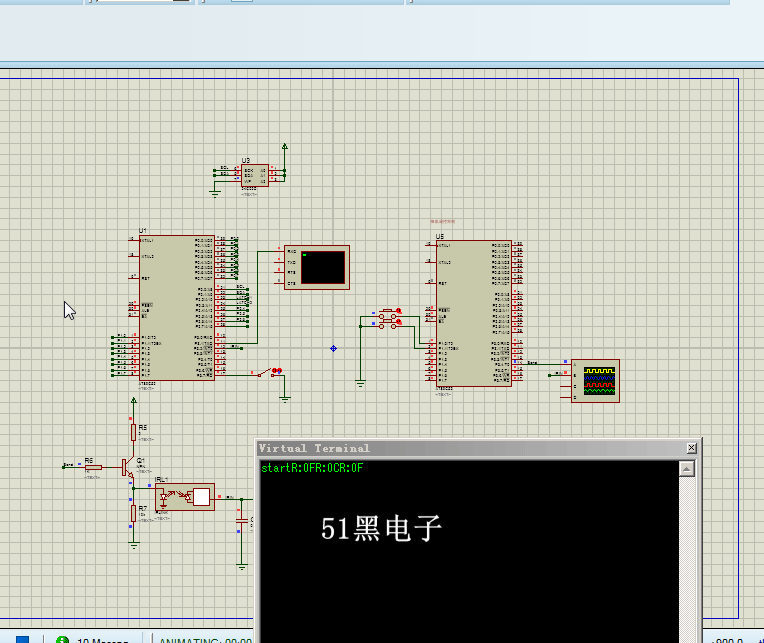
Task: Click the ground symbol left of U5
Action: point(360,383)
